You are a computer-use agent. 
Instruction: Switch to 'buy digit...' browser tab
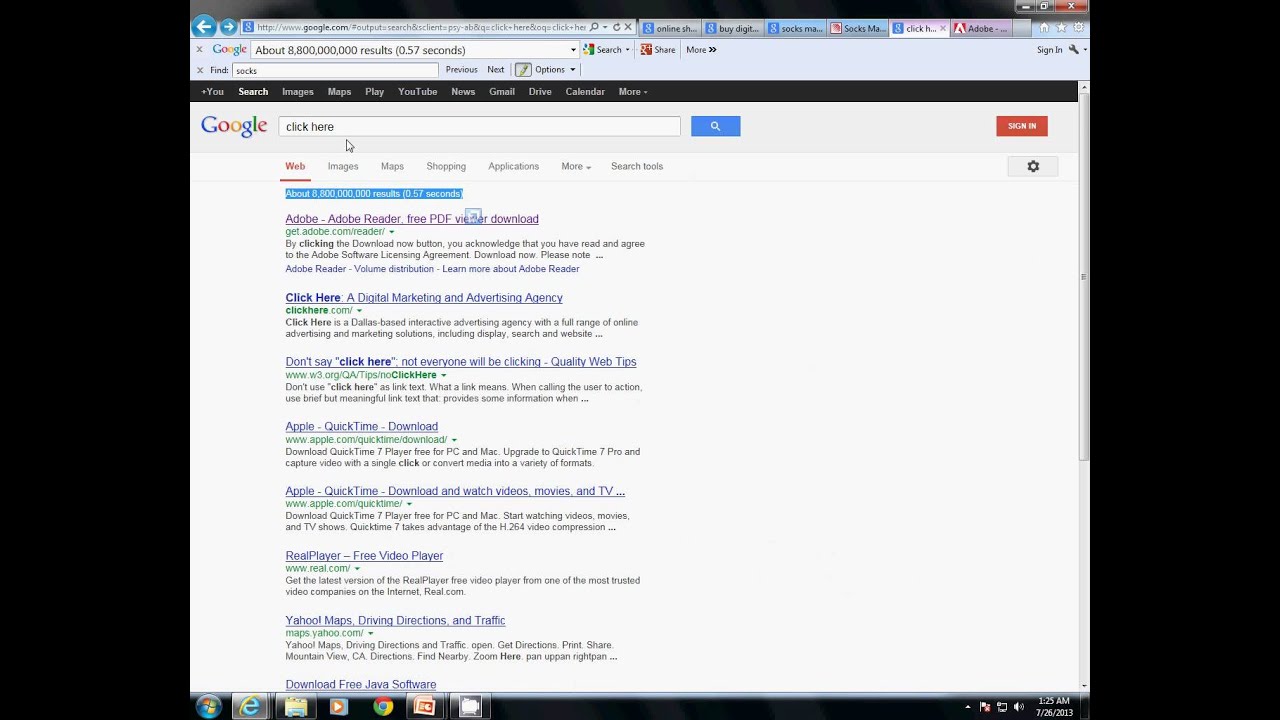click(733, 28)
